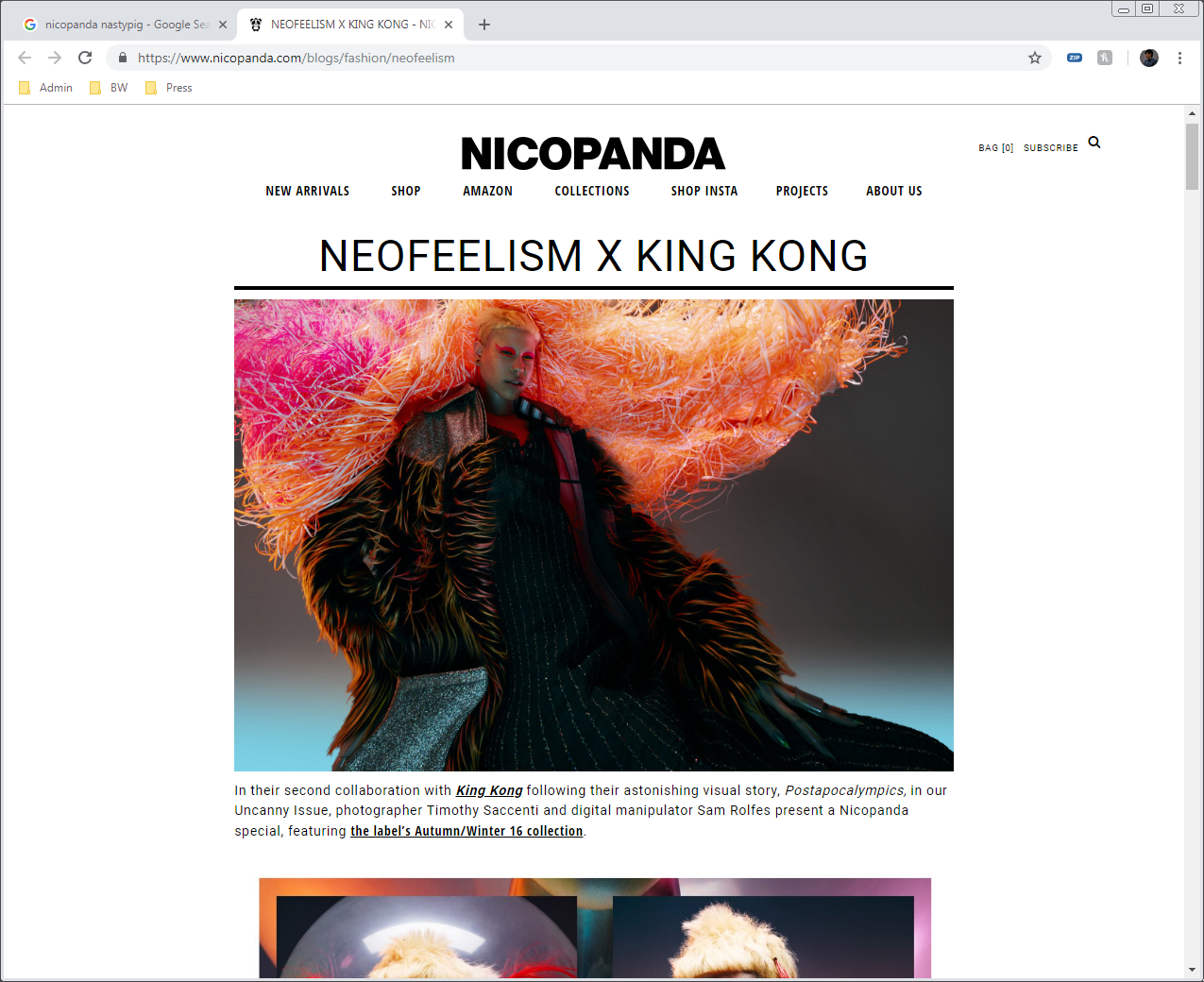Click SUBSCRIBE on the Nicopanda header
The height and width of the screenshot is (982, 1204).
1051,147
